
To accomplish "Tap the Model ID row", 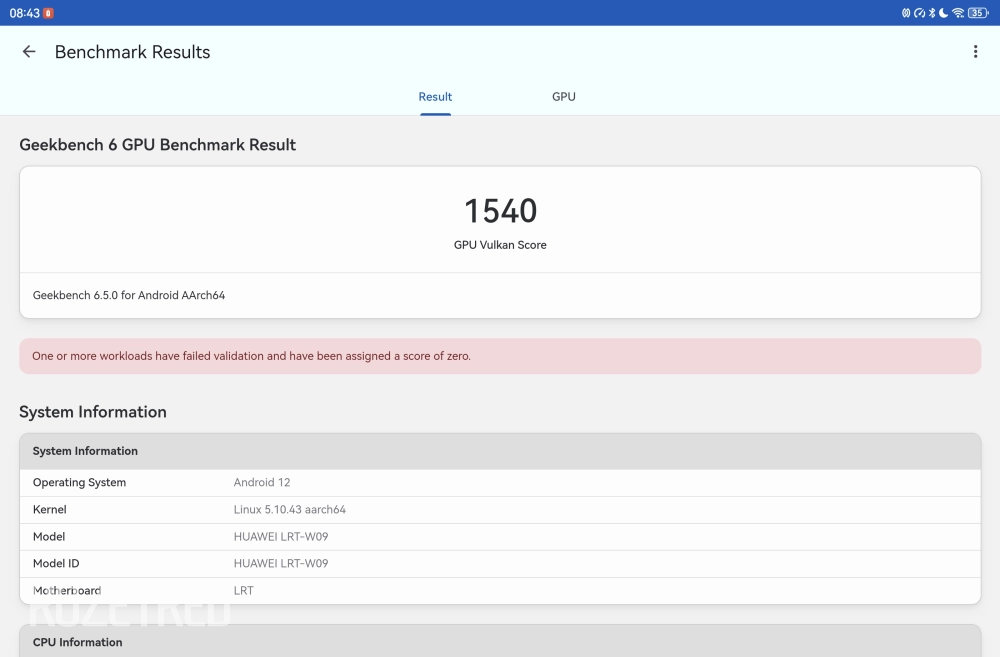I will (x=500, y=564).
